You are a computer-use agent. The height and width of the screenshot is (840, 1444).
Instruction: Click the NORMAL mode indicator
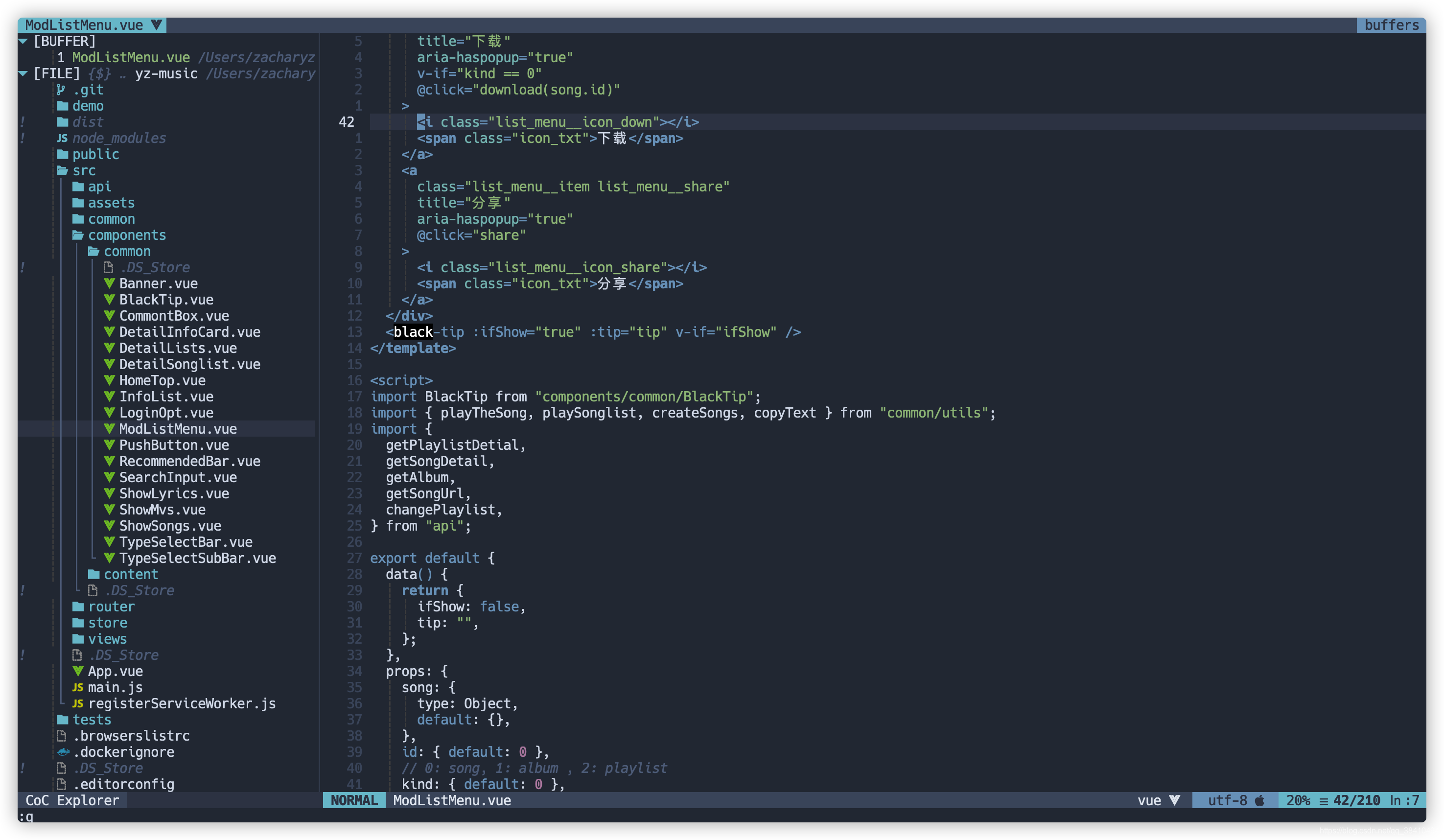[x=353, y=800]
